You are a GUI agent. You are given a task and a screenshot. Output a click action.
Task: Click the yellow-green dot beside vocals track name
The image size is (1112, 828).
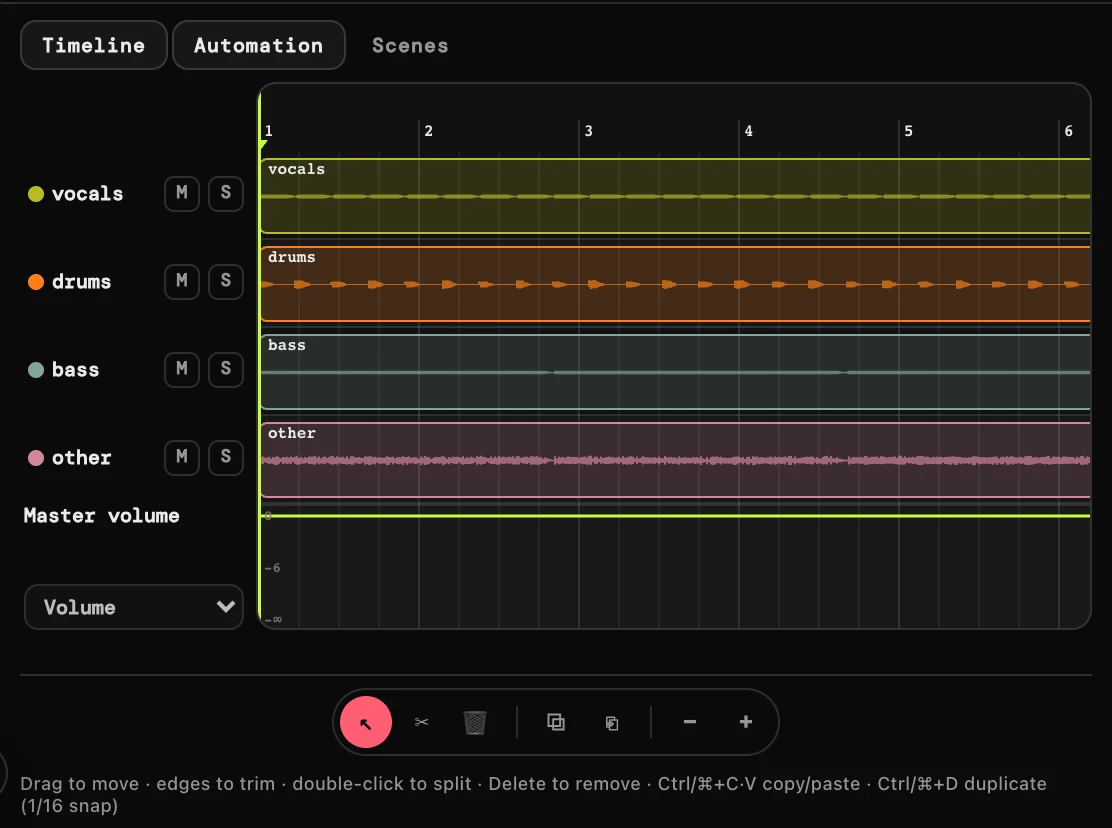pyautogui.click(x=35, y=194)
